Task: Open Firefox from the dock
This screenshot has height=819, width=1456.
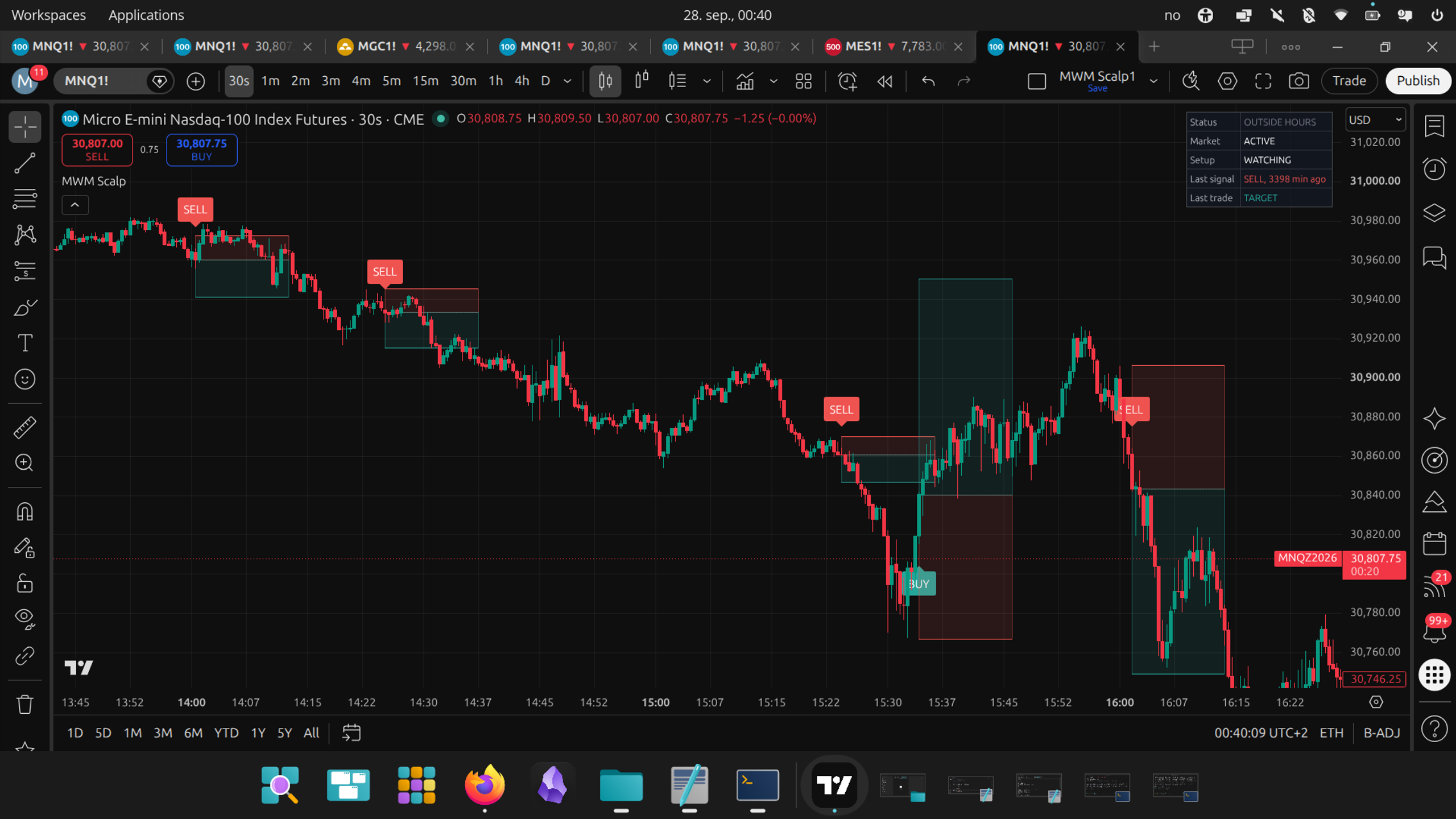Action: tap(485, 786)
